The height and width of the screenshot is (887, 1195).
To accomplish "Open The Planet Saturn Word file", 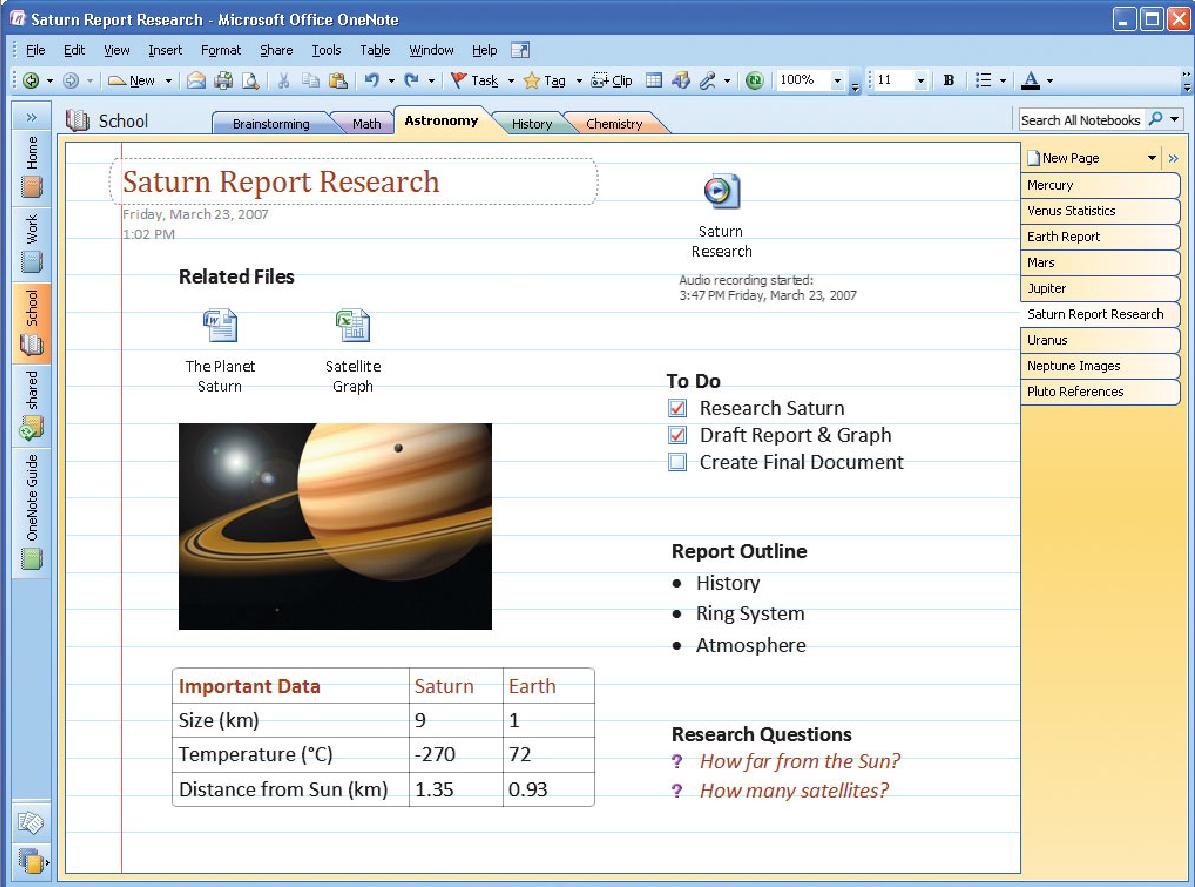I will [x=220, y=325].
